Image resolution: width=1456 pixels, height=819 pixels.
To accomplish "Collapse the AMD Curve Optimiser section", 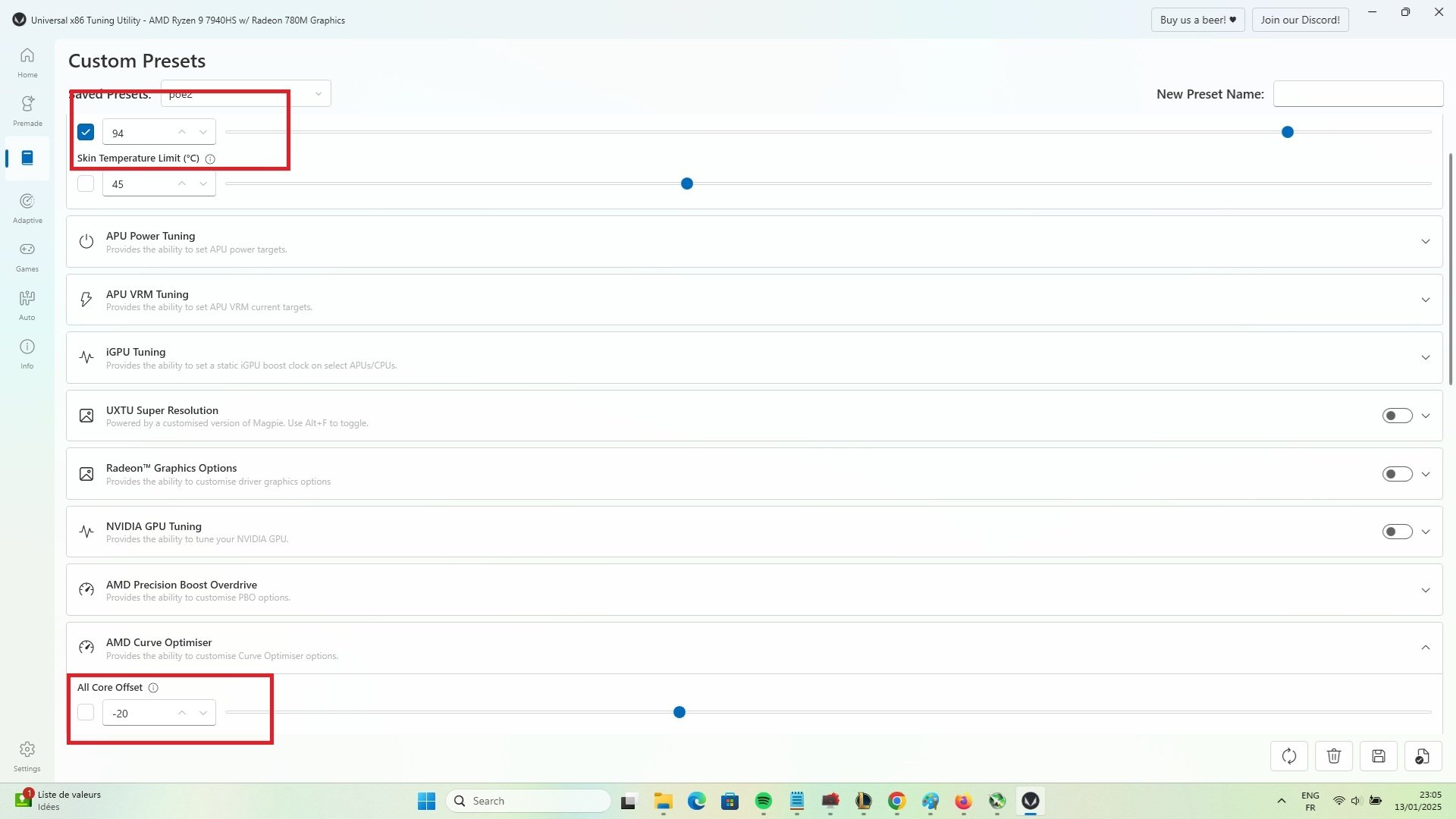I will [1426, 648].
